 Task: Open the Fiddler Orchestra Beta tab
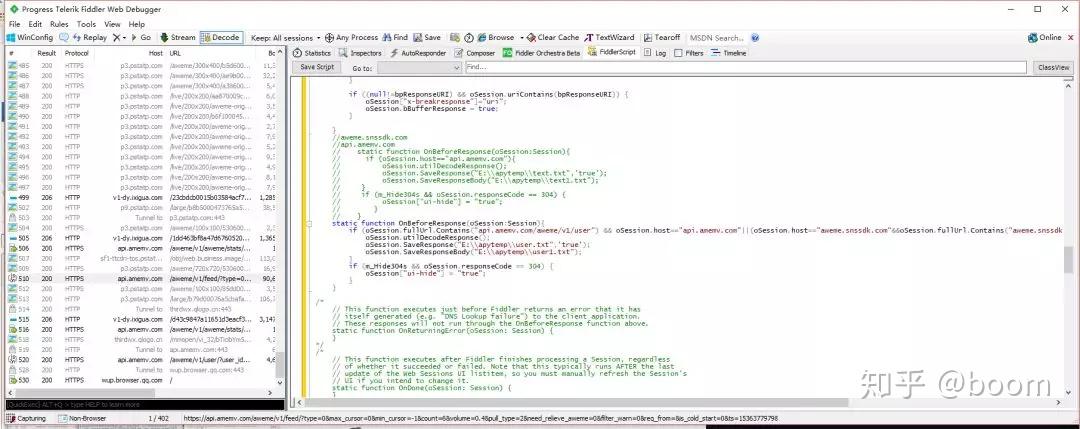click(541, 53)
